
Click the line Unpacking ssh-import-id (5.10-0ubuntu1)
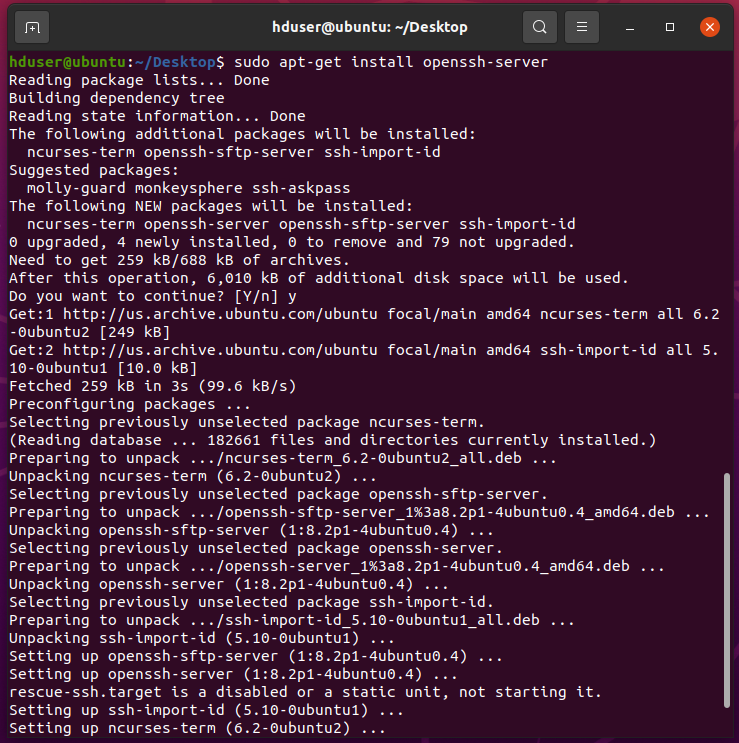click(x=202, y=638)
